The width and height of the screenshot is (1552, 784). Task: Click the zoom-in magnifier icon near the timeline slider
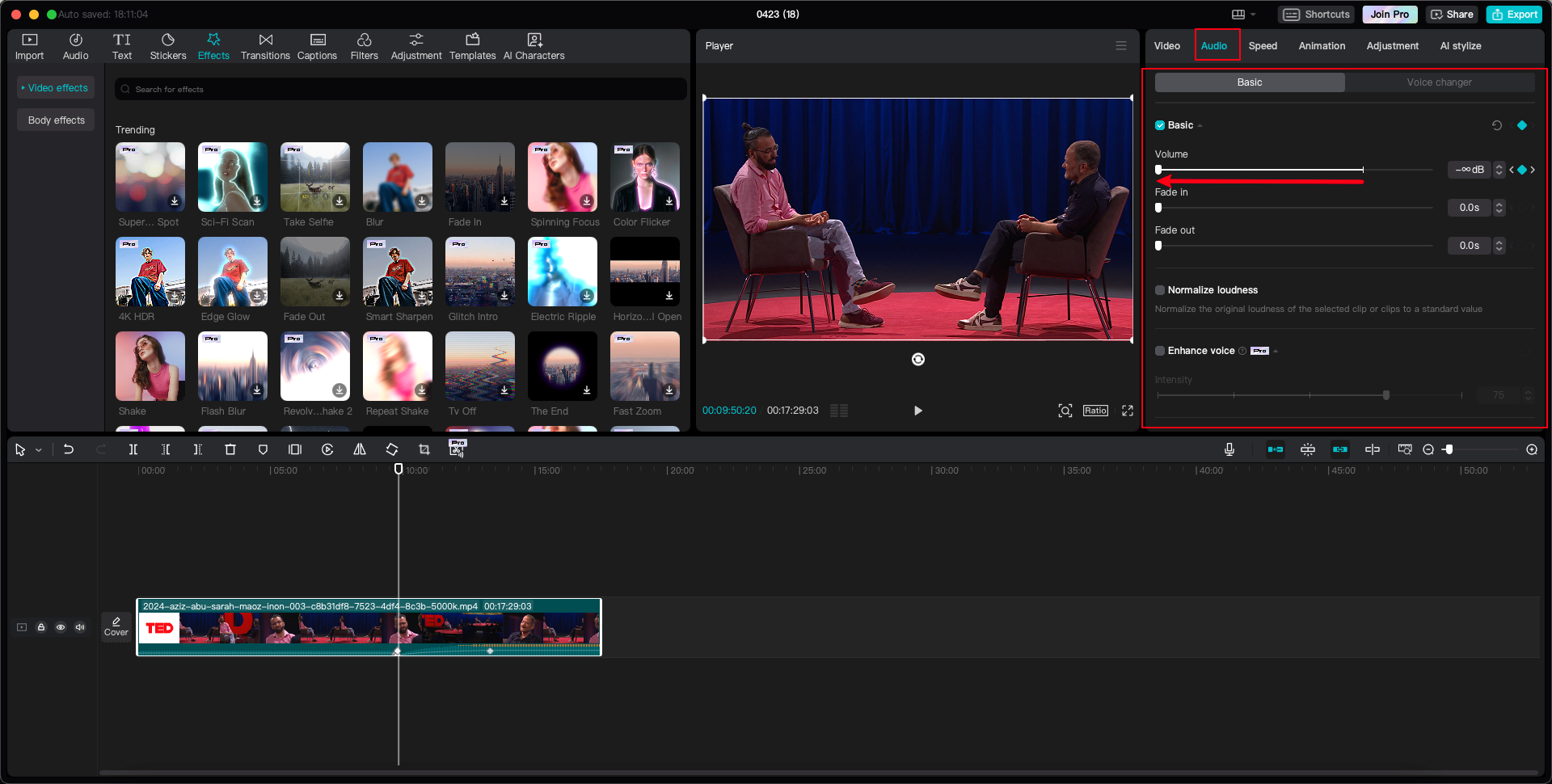coord(1531,449)
